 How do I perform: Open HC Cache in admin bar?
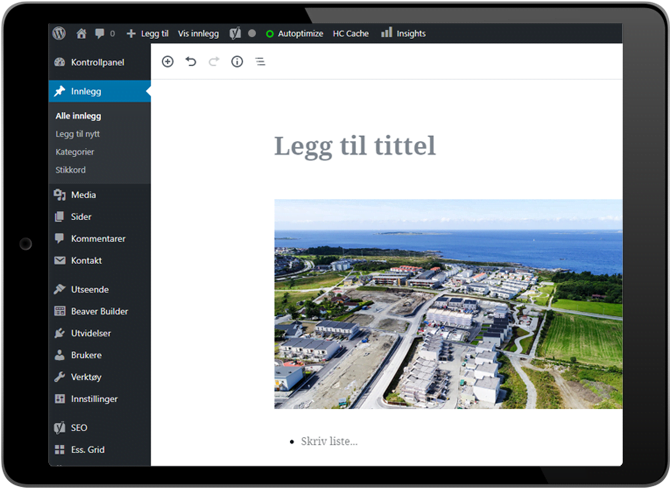point(350,33)
